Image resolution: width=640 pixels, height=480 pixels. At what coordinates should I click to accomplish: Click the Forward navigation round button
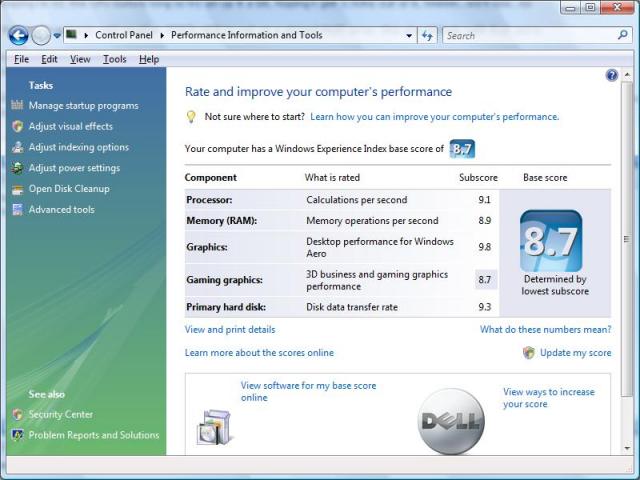tap(41, 36)
